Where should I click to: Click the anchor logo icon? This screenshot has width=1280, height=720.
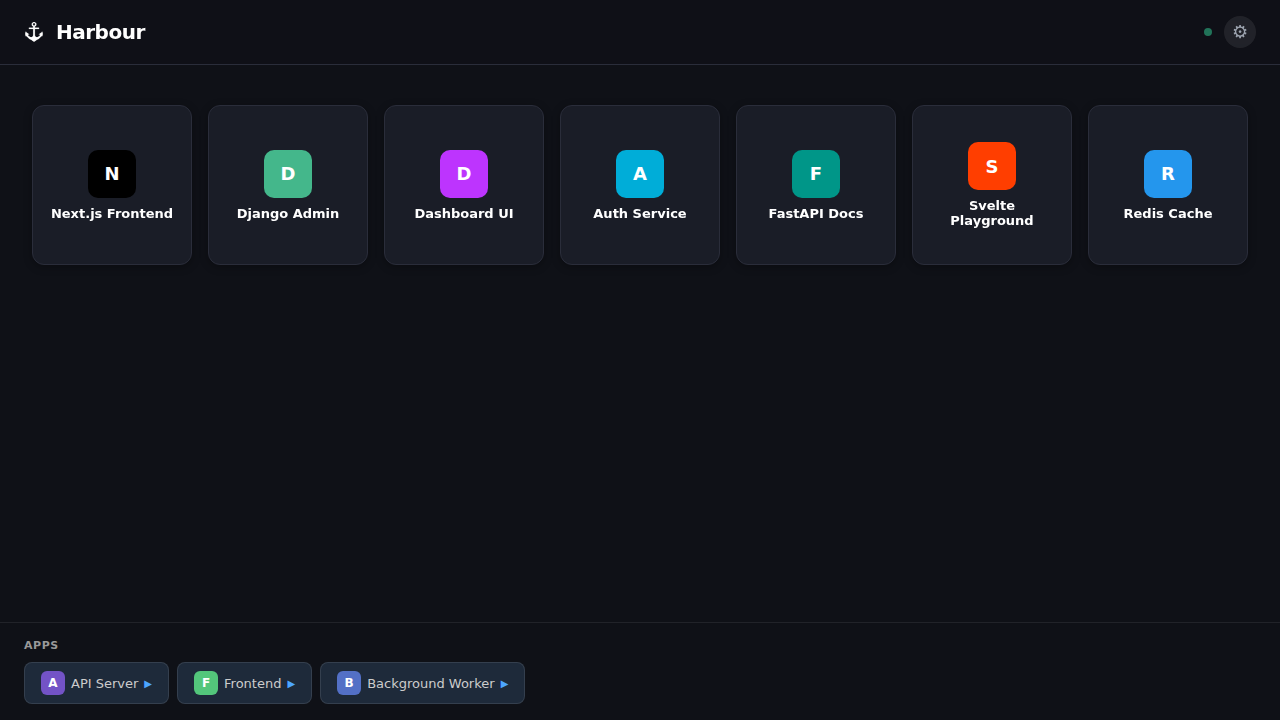[33, 31]
